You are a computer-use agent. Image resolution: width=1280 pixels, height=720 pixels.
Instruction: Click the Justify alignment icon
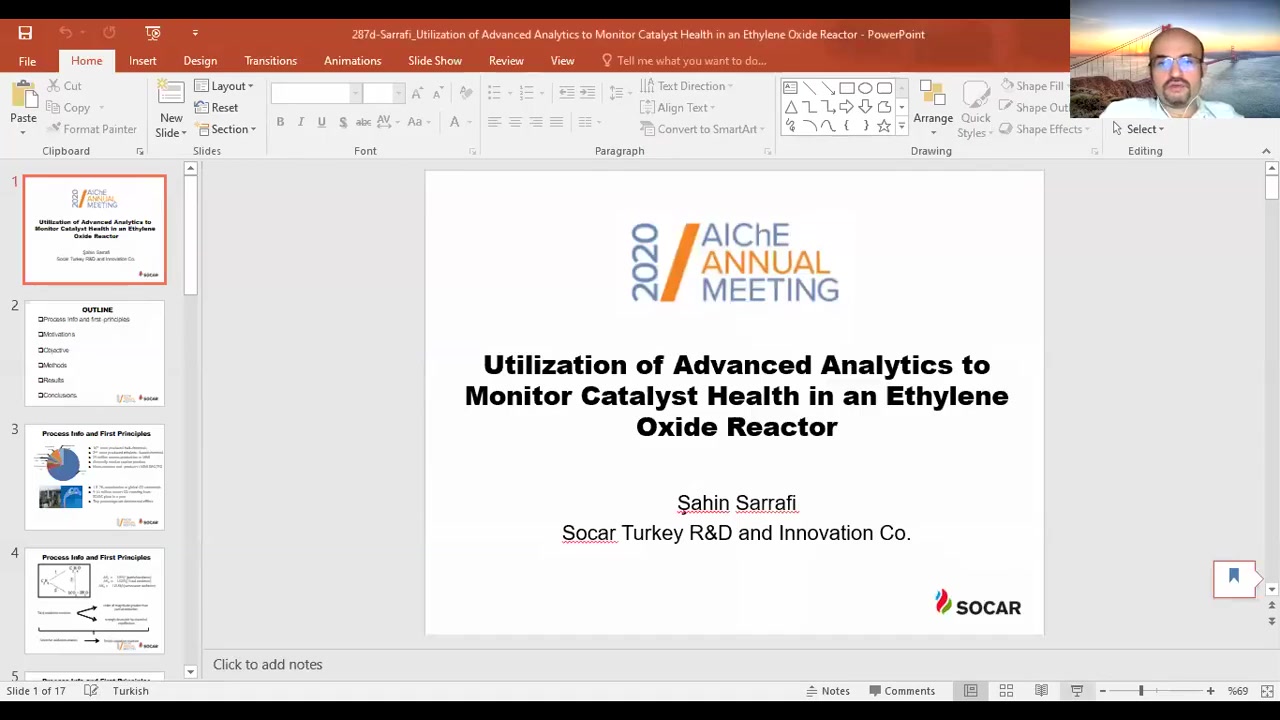[x=556, y=122]
